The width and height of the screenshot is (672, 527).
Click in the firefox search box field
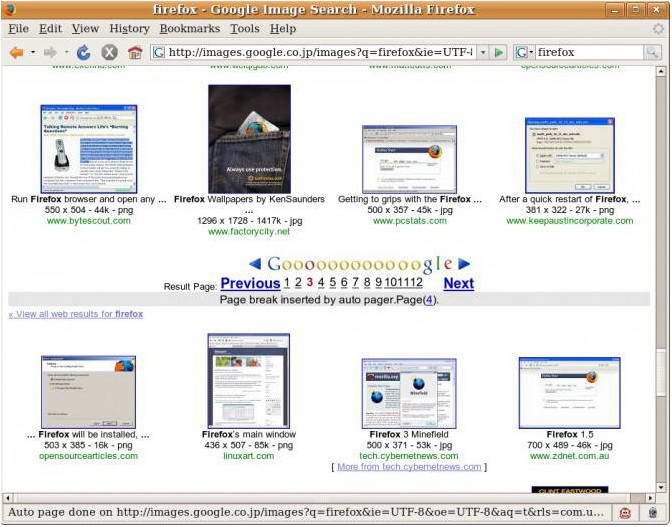click(x=590, y=52)
